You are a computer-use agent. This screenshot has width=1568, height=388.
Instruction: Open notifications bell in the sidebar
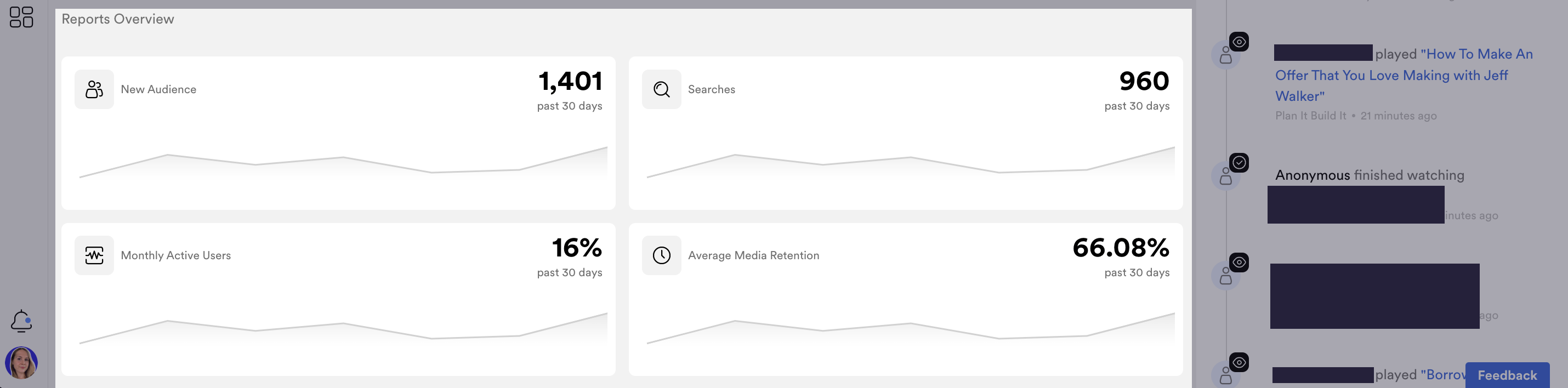coord(21,321)
